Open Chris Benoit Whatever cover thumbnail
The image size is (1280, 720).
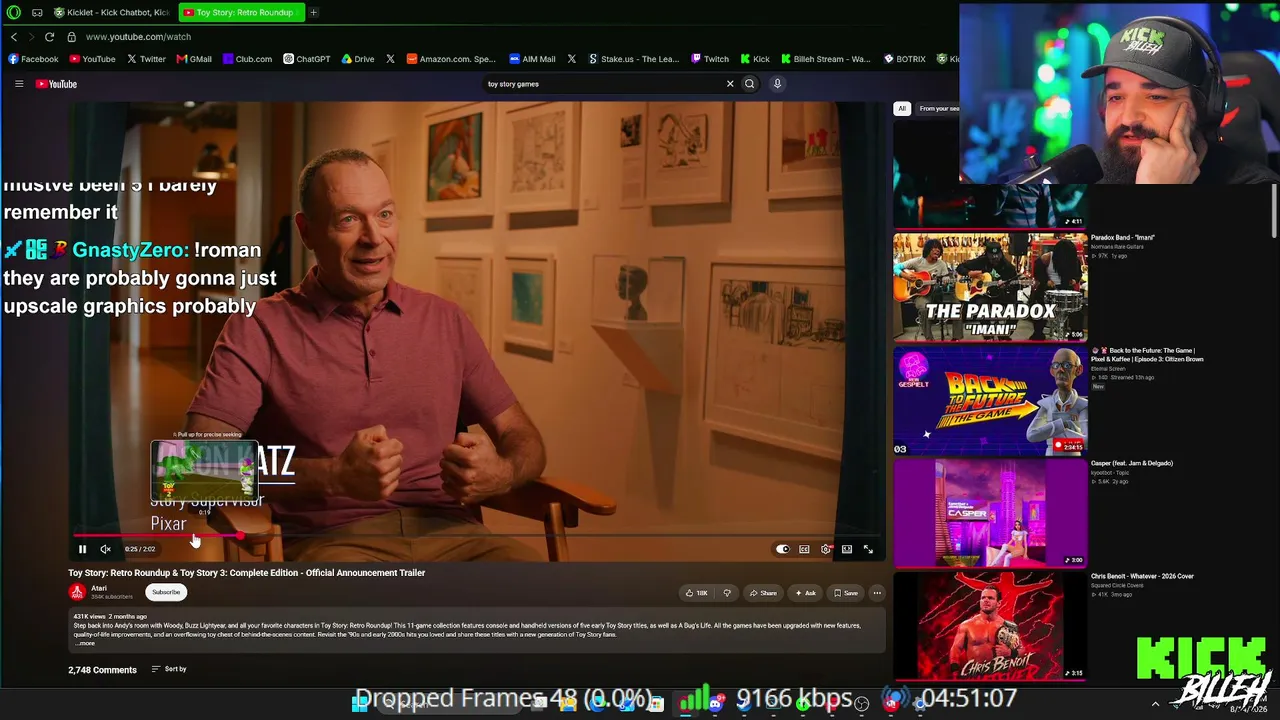(990, 627)
